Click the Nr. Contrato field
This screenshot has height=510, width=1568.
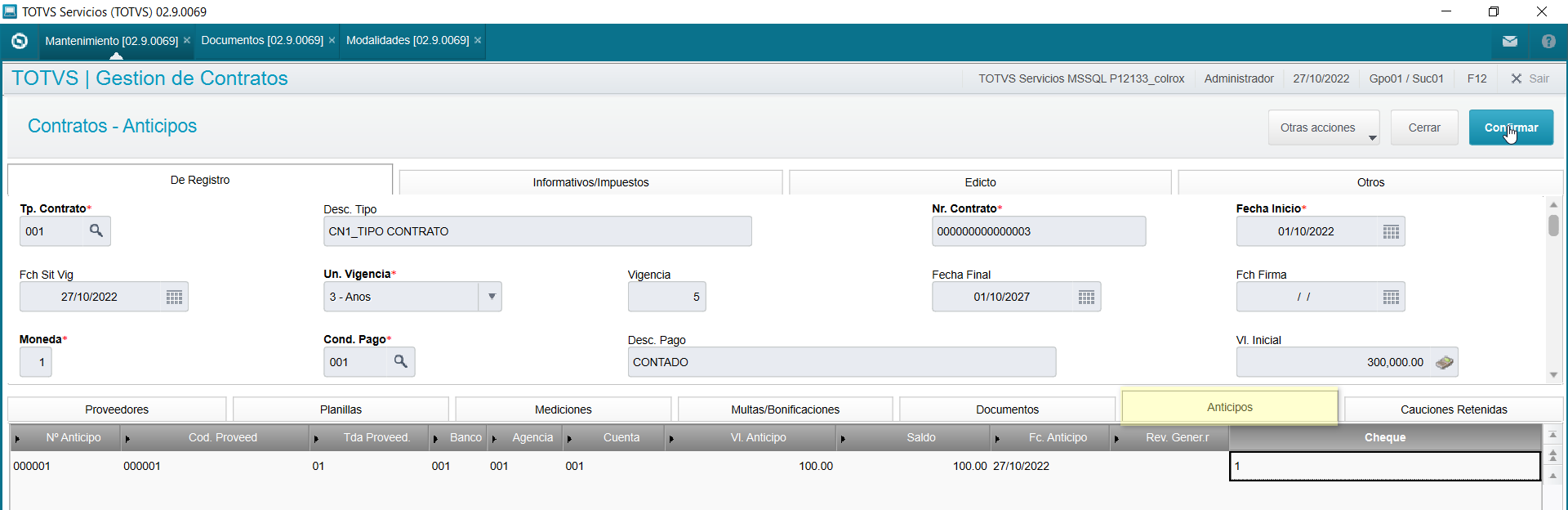click(1039, 231)
